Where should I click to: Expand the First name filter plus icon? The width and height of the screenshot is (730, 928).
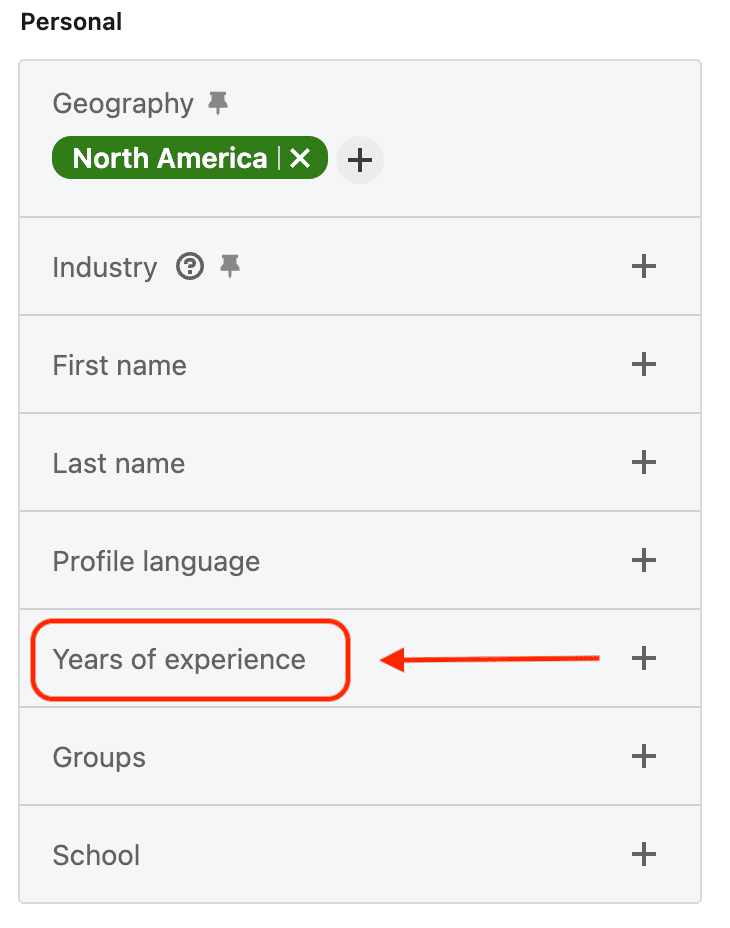click(644, 364)
